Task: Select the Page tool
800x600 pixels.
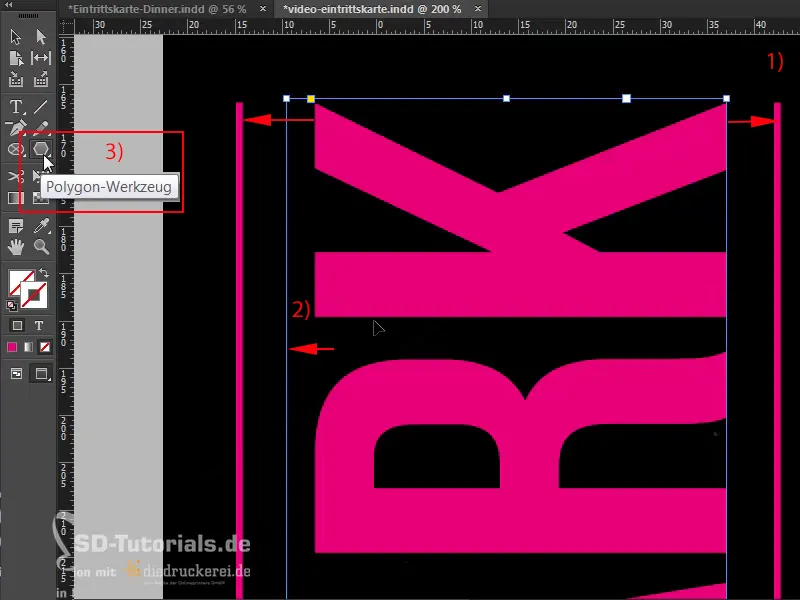Action: [16, 58]
